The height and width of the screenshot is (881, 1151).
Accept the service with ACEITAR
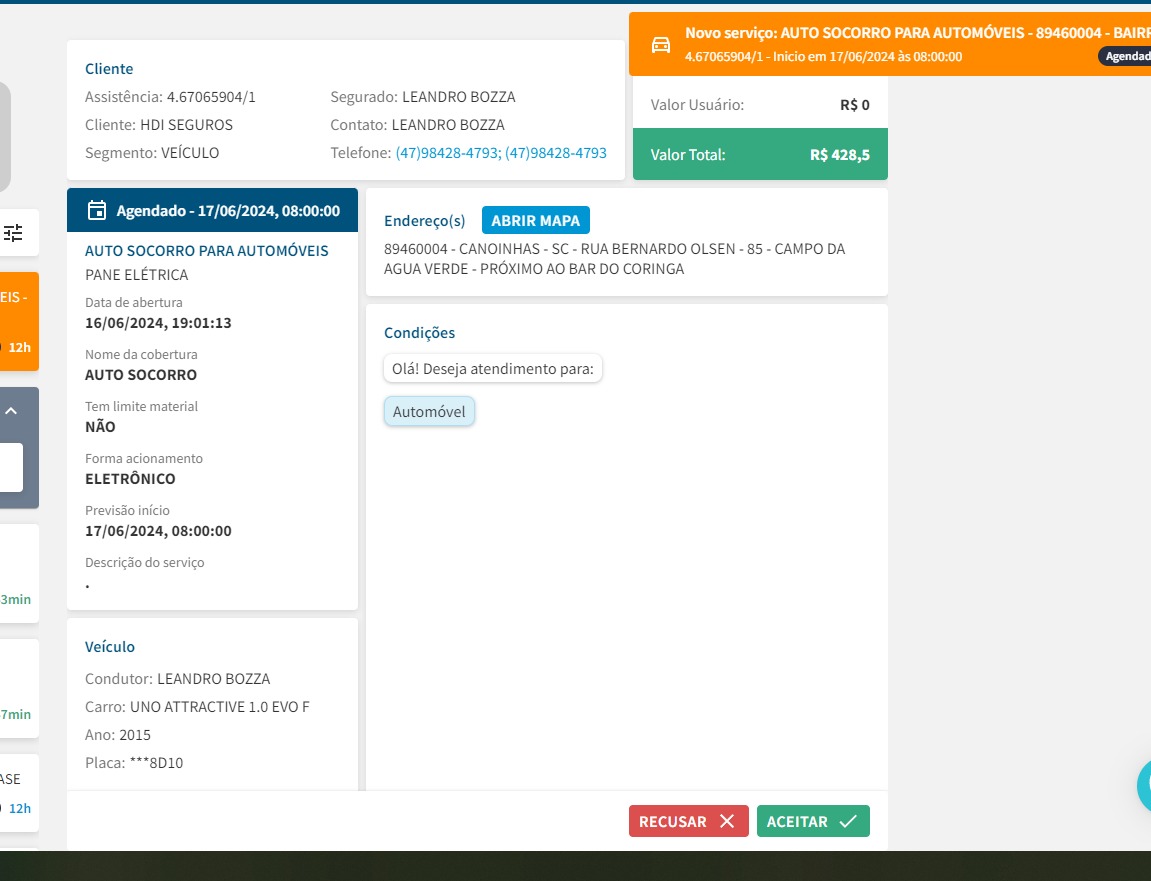coord(813,821)
